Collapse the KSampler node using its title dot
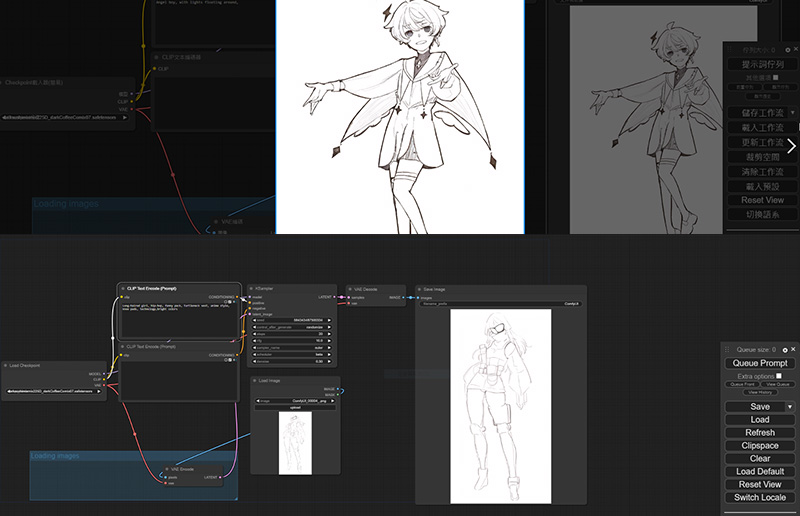This screenshot has width=800, height=516. (x=252, y=289)
